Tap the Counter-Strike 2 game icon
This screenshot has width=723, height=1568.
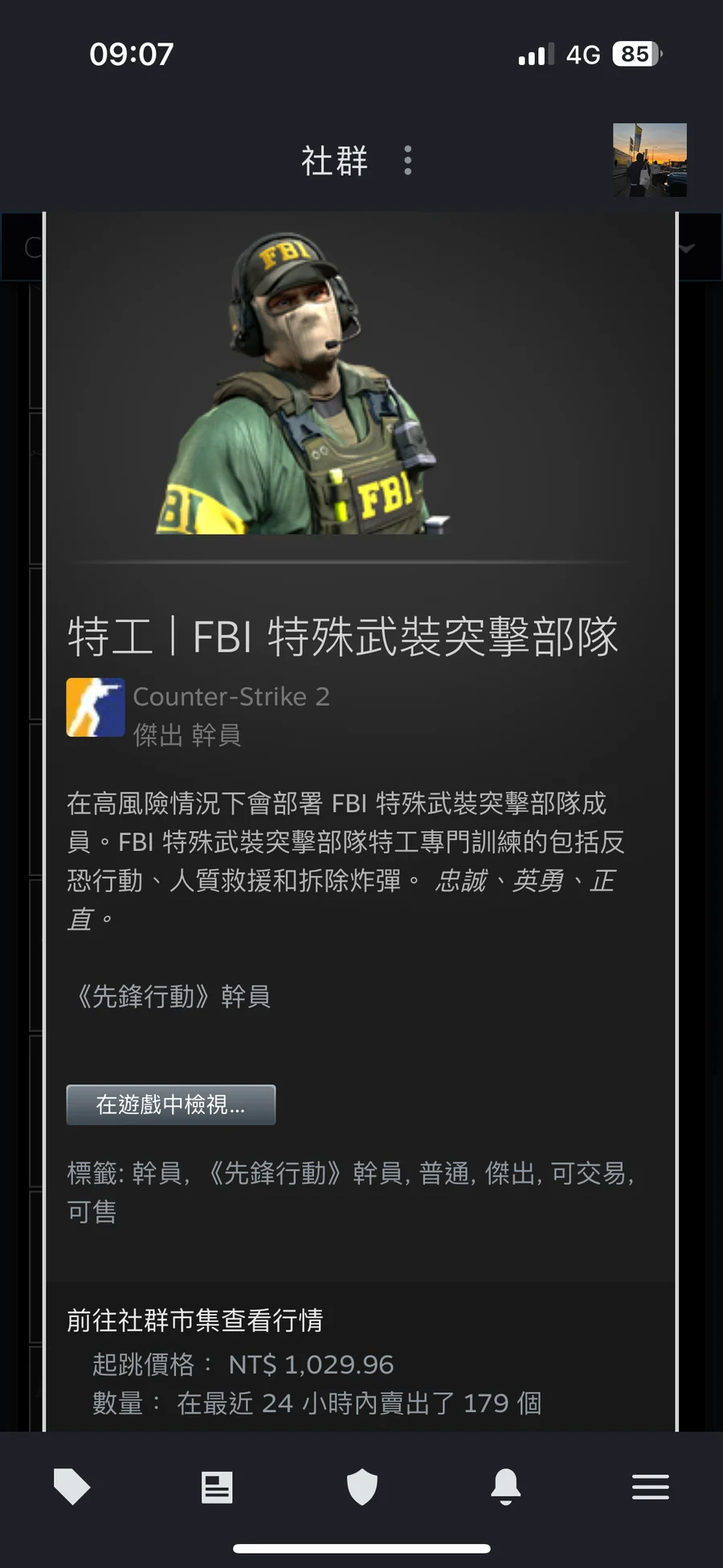(96, 707)
